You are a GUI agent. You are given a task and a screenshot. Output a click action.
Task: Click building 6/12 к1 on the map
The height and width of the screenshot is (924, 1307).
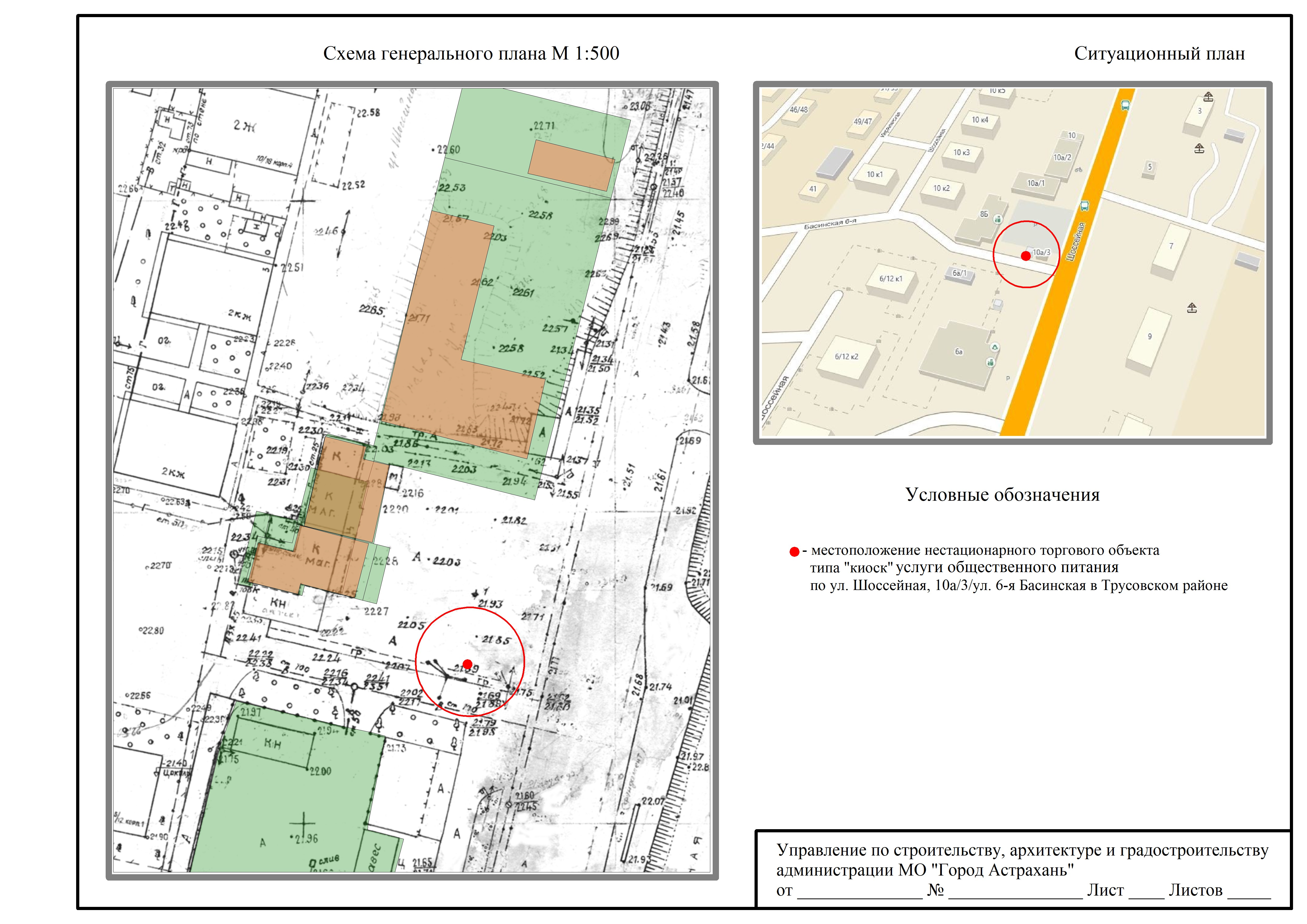click(891, 279)
